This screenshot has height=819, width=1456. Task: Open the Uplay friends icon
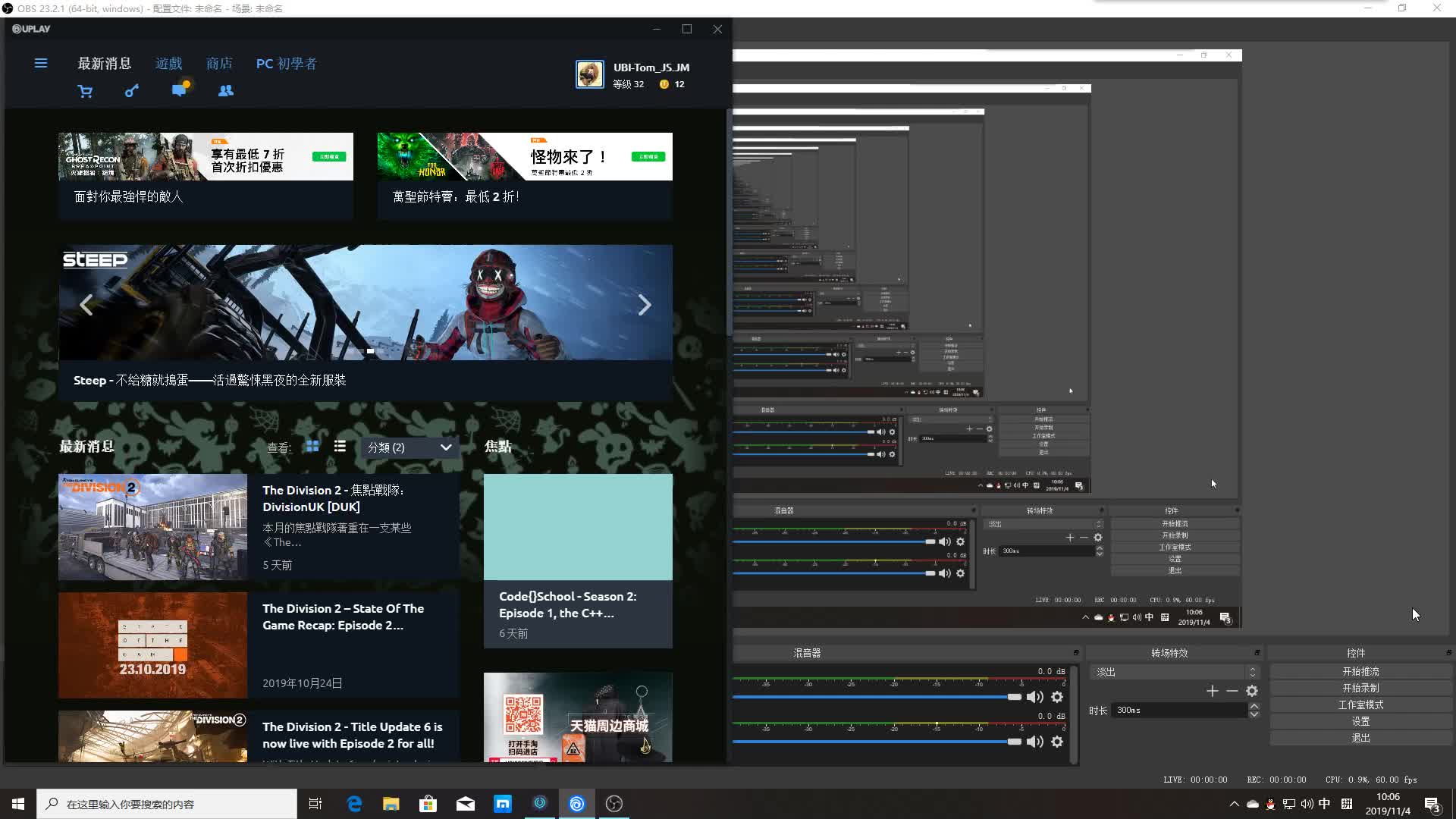click(x=226, y=91)
